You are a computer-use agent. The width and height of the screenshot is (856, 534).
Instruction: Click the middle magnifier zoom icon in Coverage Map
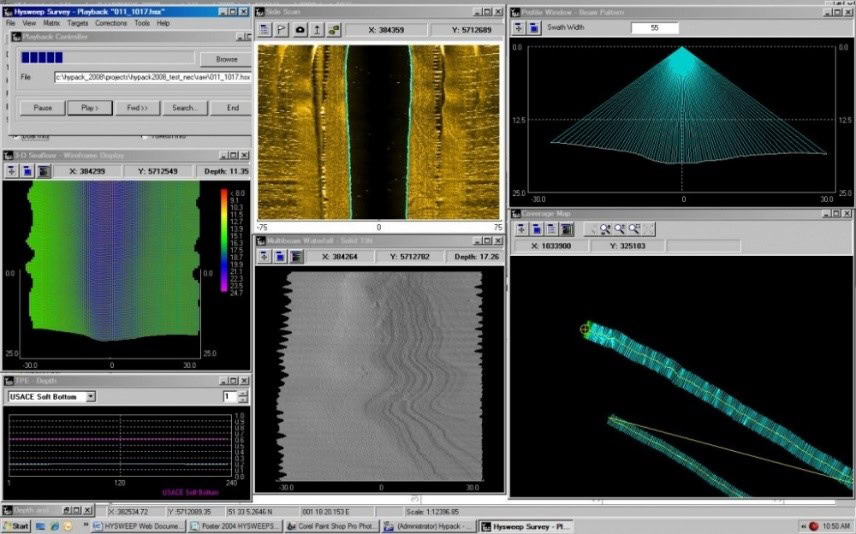[620, 229]
